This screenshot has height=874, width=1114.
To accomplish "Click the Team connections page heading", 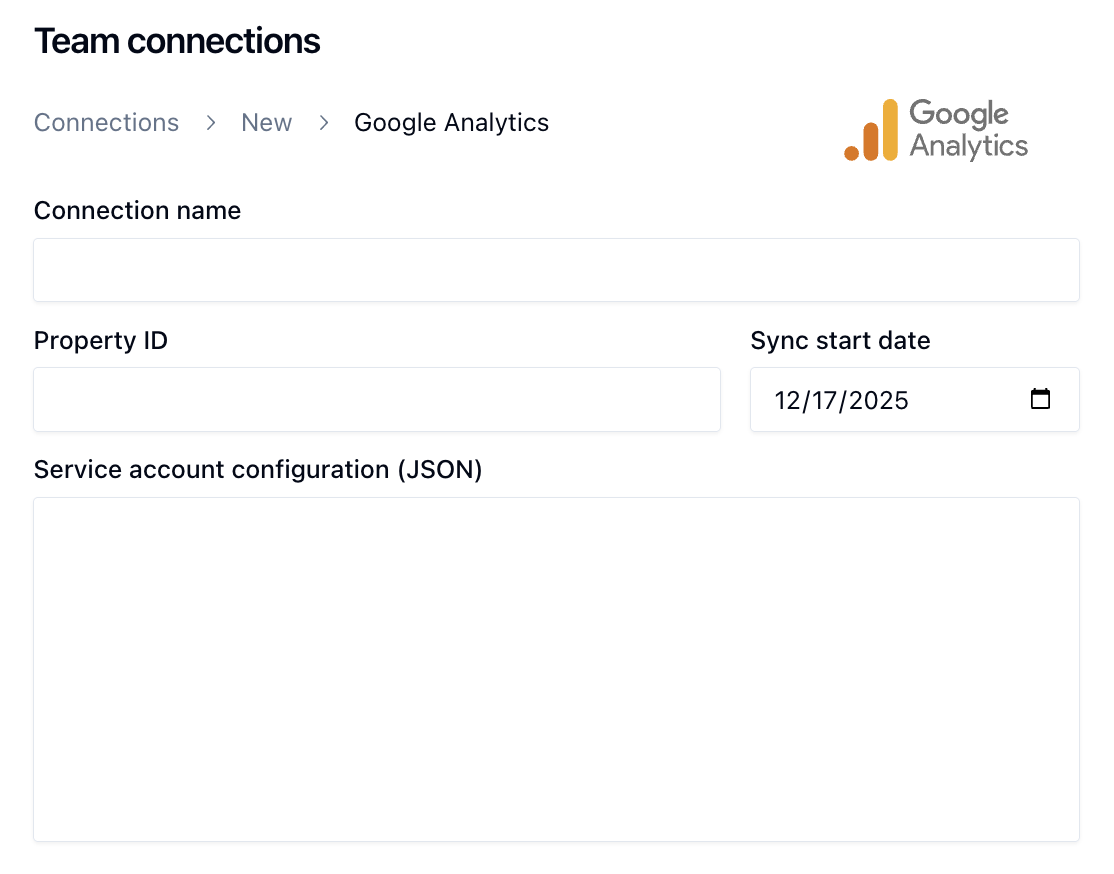I will click(177, 41).
